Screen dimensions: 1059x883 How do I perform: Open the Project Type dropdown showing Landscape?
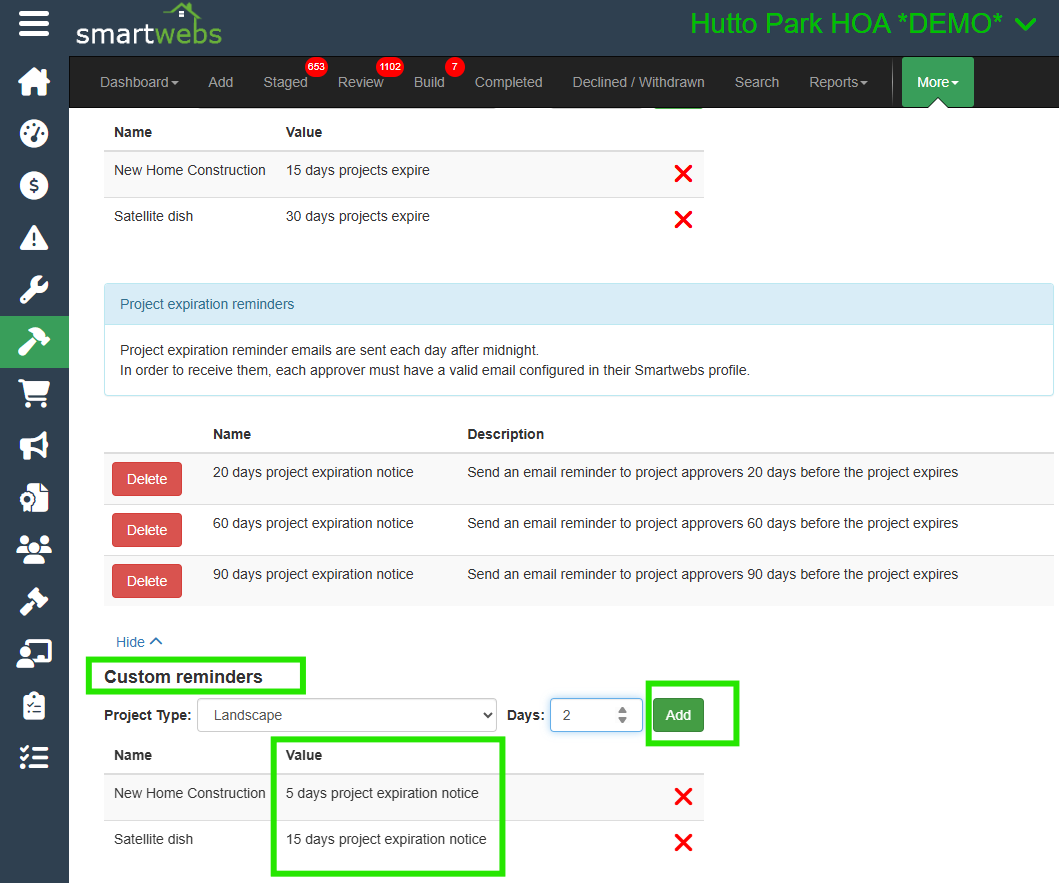(347, 715)
